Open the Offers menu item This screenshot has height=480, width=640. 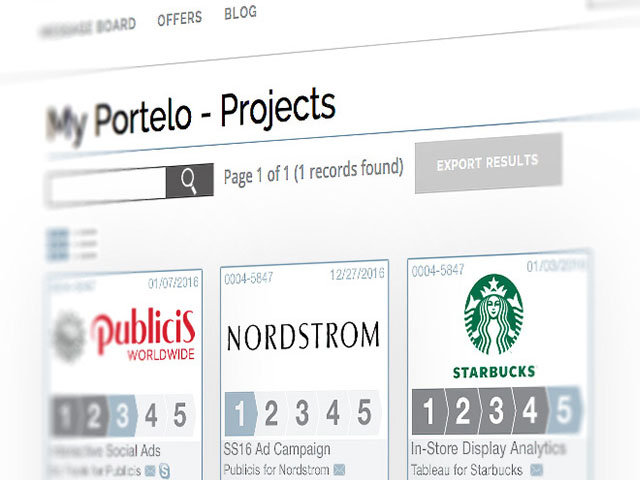tap(180, 18)
